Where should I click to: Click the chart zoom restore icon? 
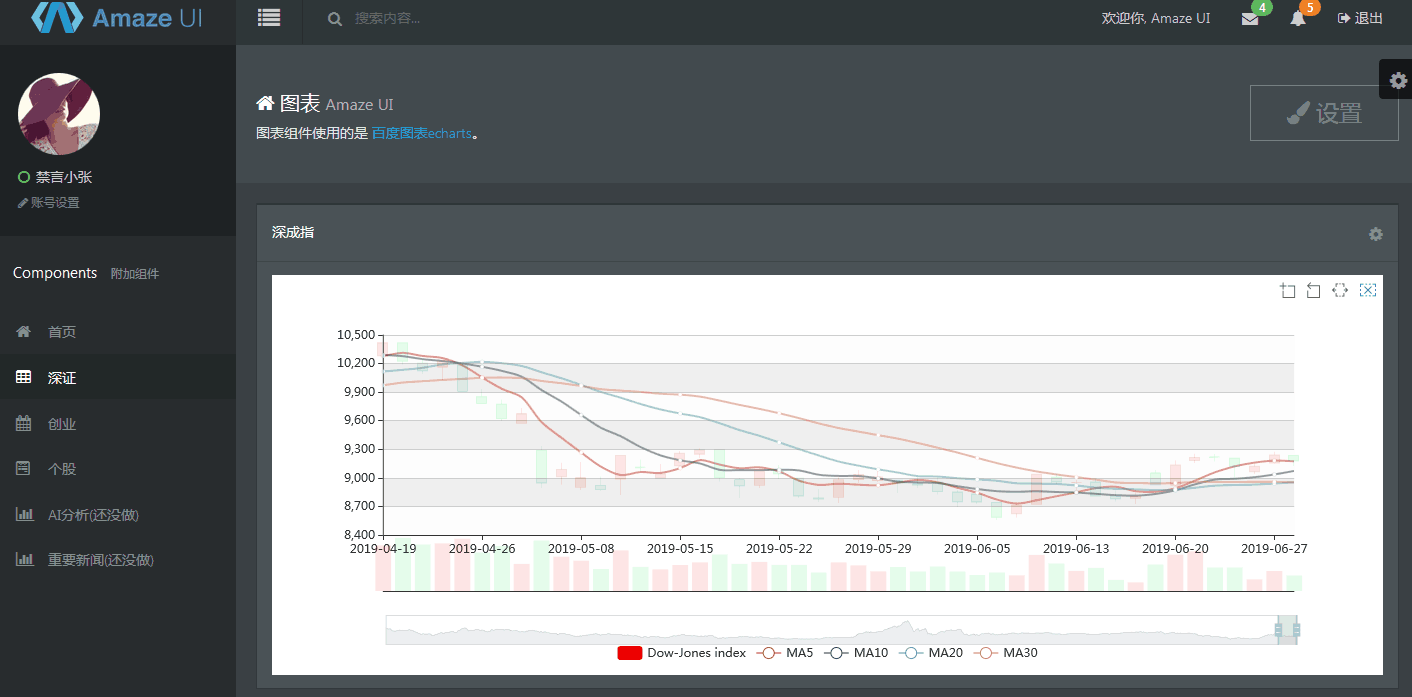1314,291
